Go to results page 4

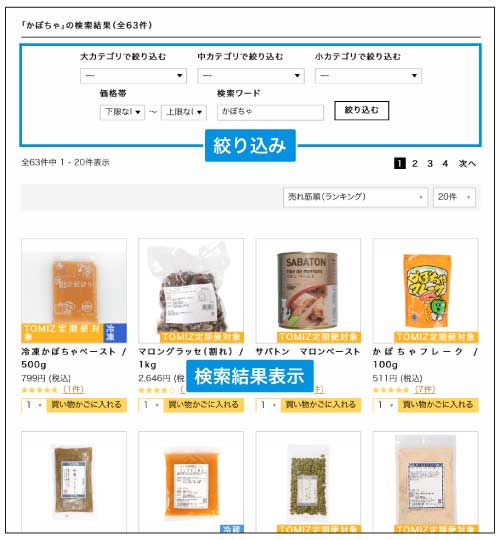(x=445, y=164)
